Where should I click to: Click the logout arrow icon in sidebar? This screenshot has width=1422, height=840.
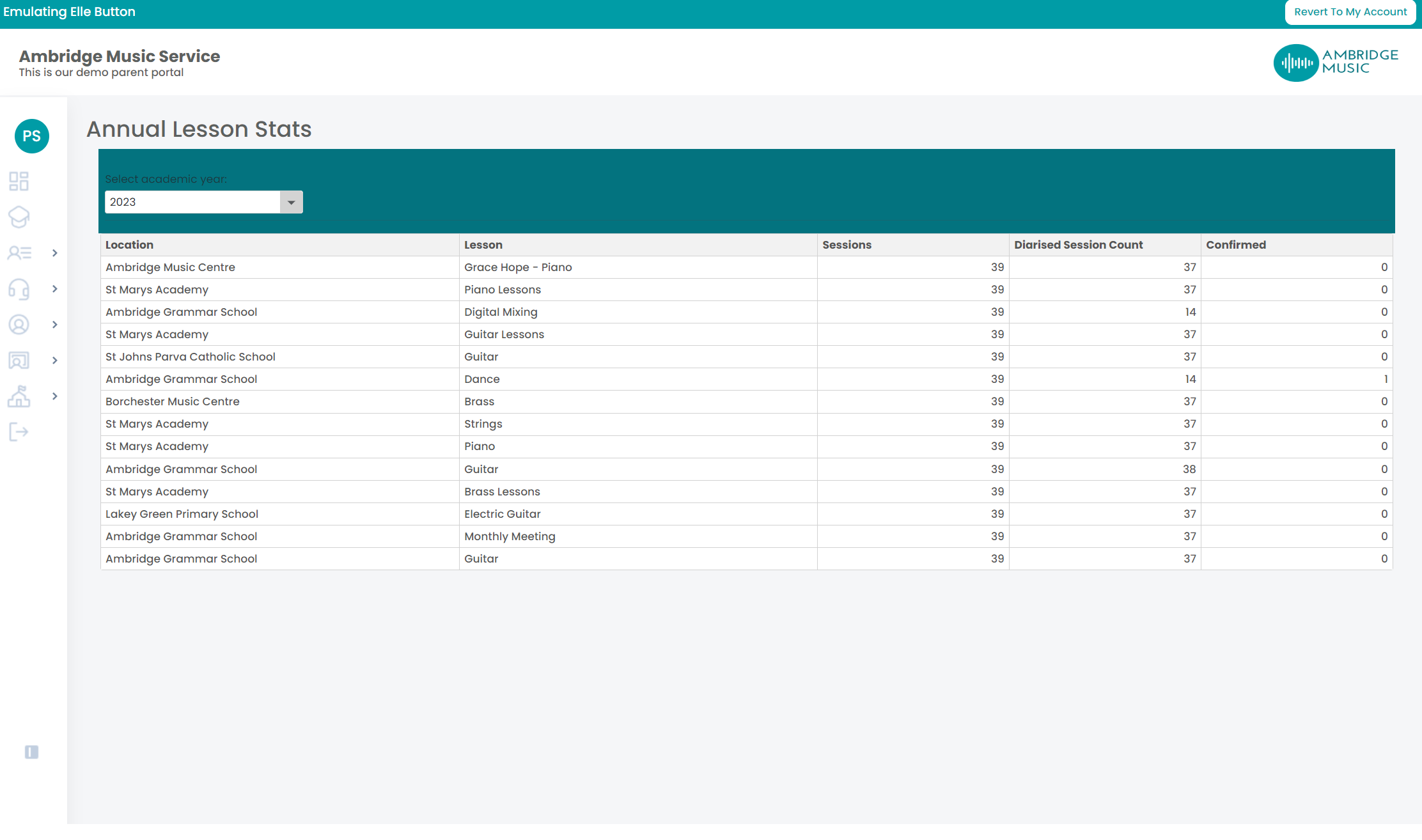click(19, 432)
